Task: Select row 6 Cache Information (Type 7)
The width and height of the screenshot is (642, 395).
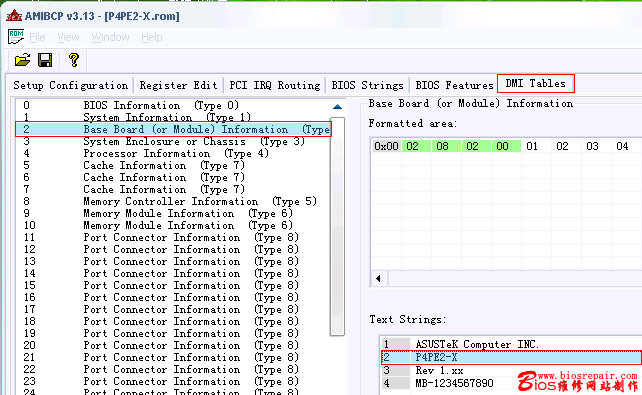Action: (173, 177)
